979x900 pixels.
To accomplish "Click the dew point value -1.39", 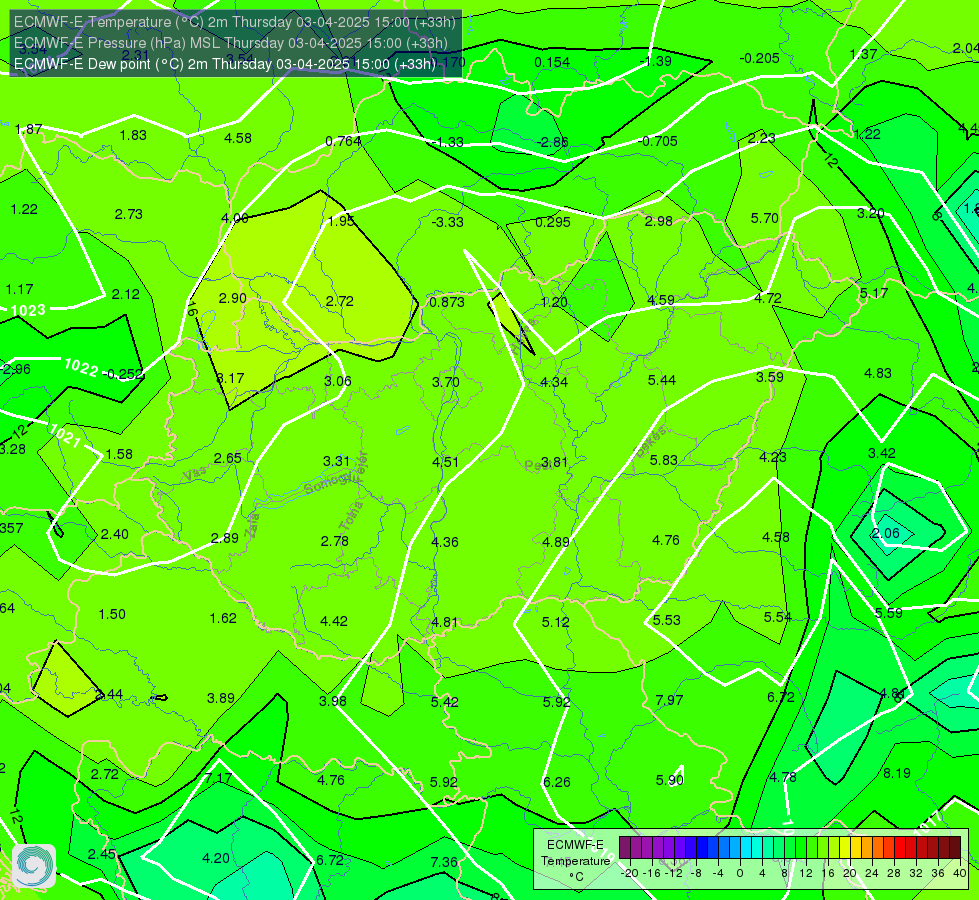I will (656, 61).
